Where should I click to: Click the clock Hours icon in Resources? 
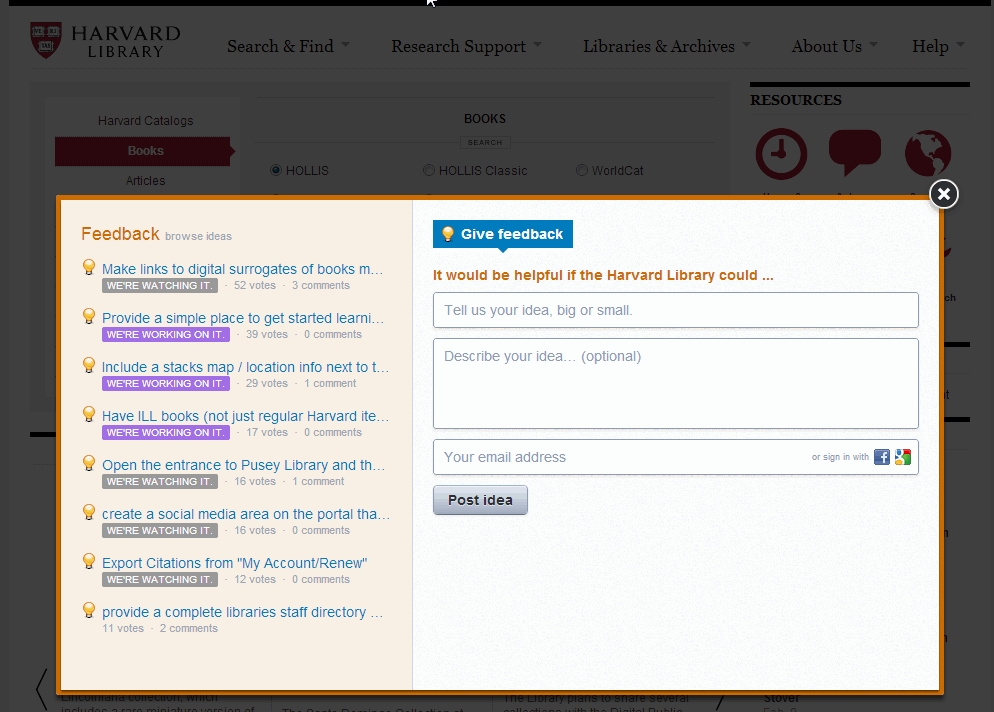pyautogui.click(x=781, y=153)
